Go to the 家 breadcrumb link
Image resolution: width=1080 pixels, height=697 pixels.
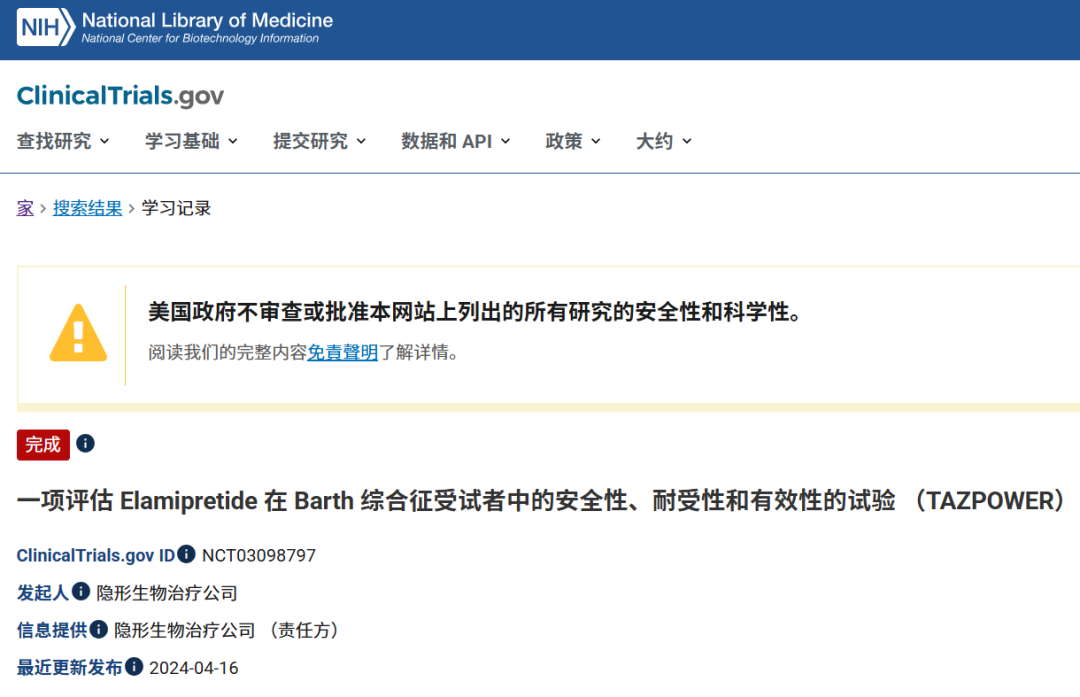click(x=25, y=208)
